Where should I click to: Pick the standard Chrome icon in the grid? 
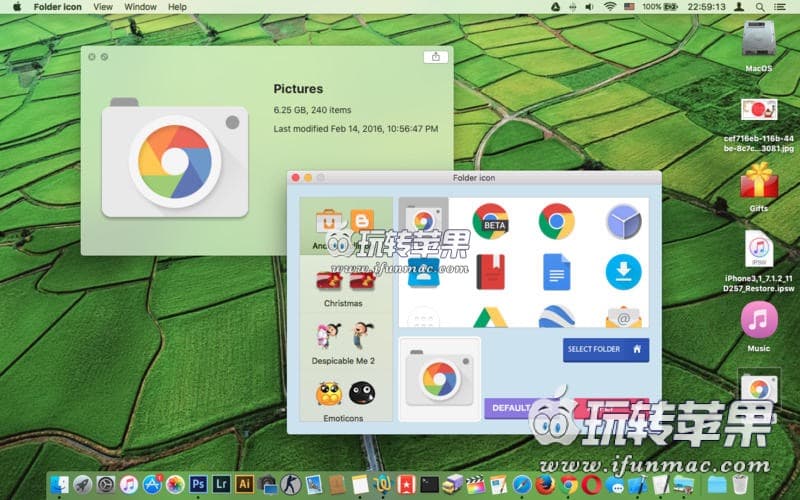(557, 221)
